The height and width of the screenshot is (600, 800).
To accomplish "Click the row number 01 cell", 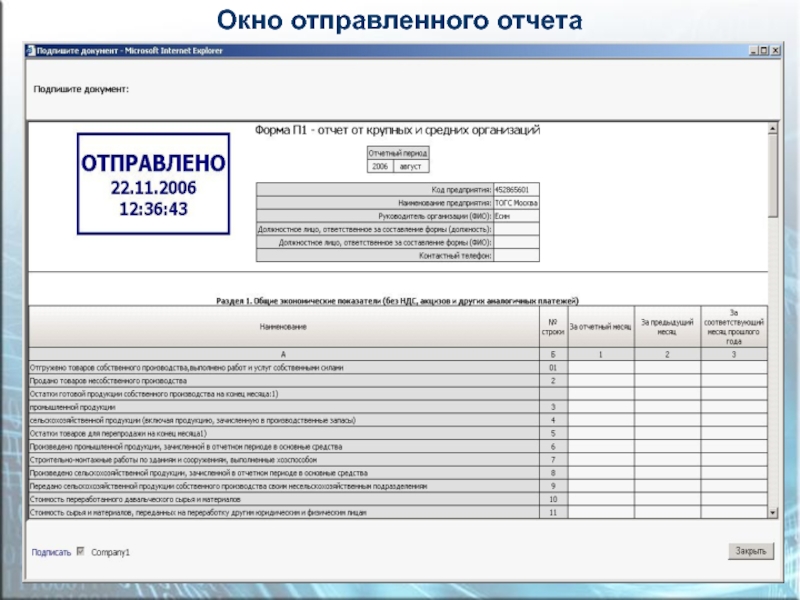I will [553, 367].
